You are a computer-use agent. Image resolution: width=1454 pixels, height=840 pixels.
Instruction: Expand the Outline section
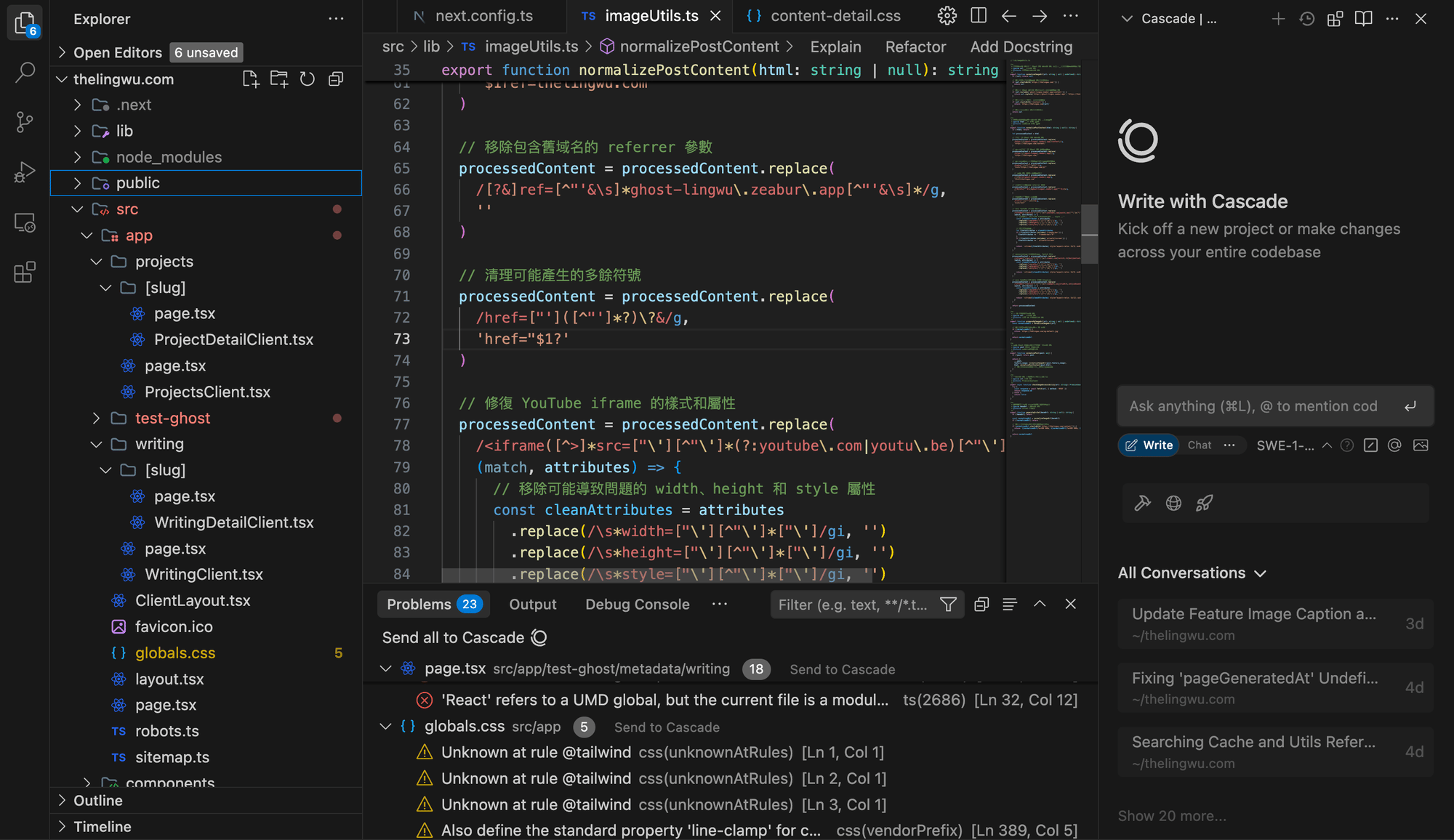206,801
